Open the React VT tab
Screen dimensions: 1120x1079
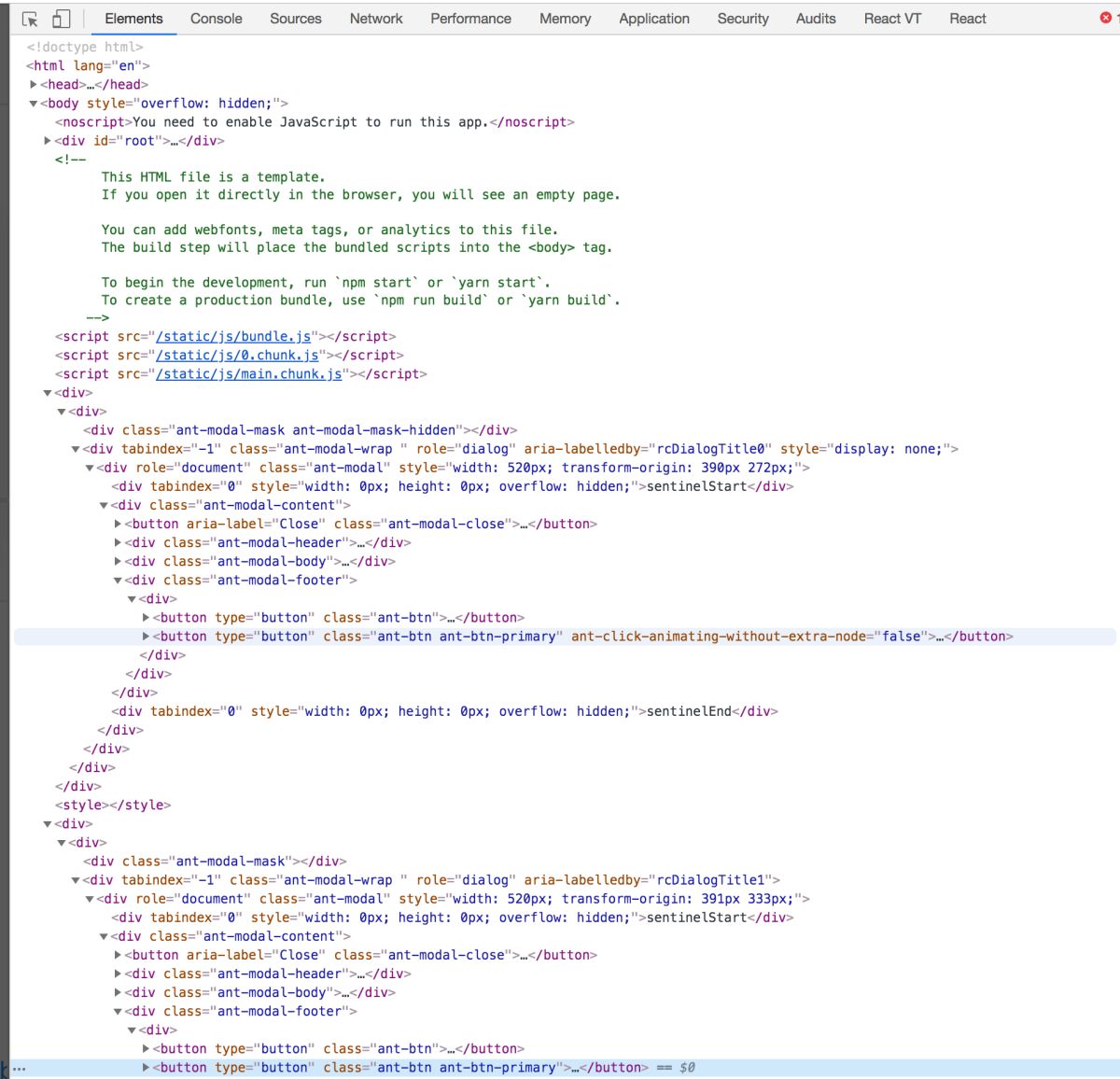[x=892, y=19]
